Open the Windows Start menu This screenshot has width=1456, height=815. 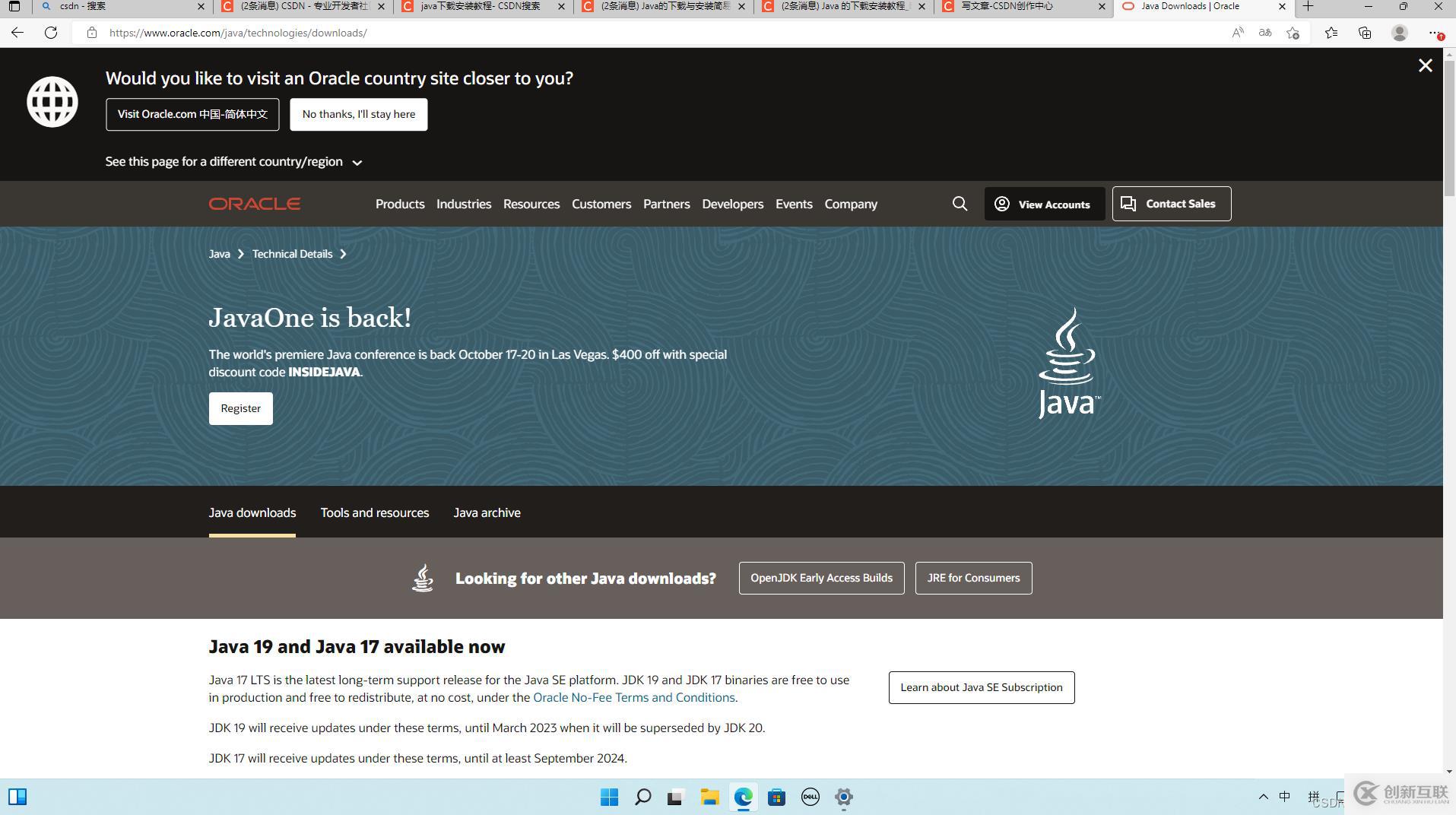coord(609,797)
